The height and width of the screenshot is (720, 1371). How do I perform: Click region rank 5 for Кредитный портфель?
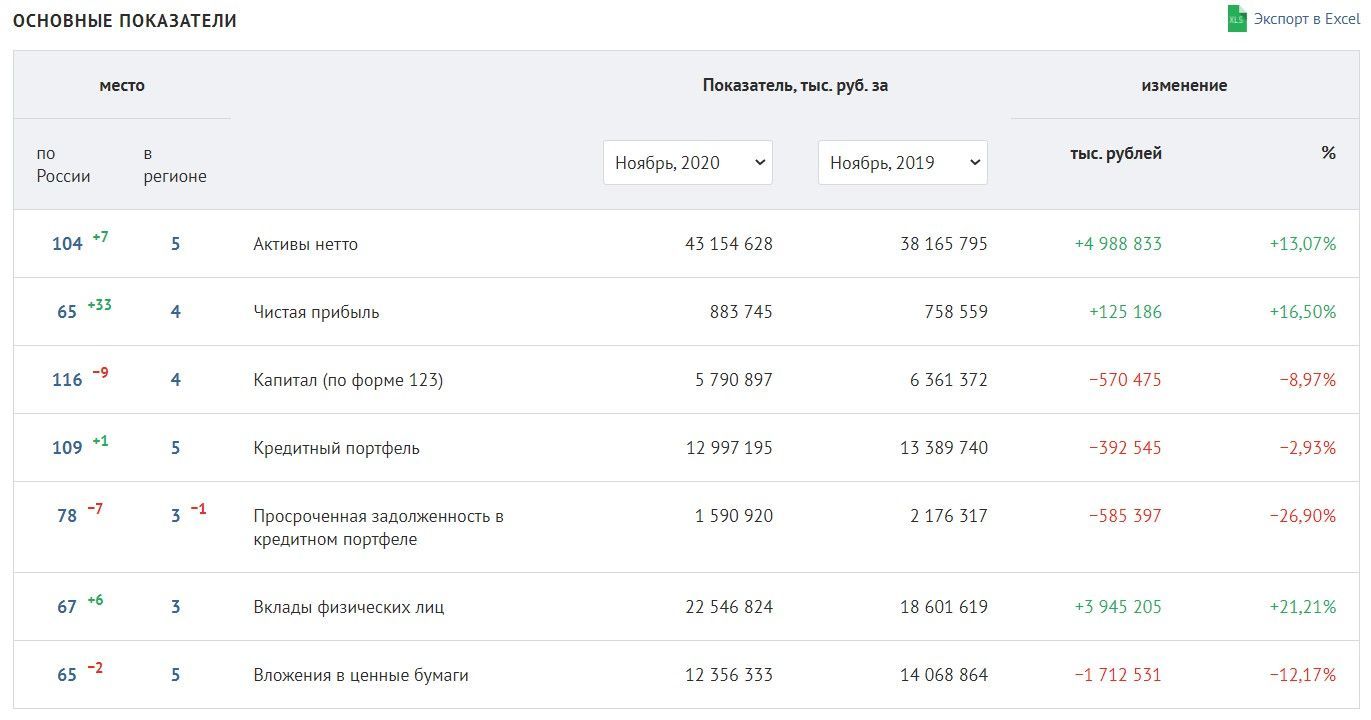coord(175,448)
